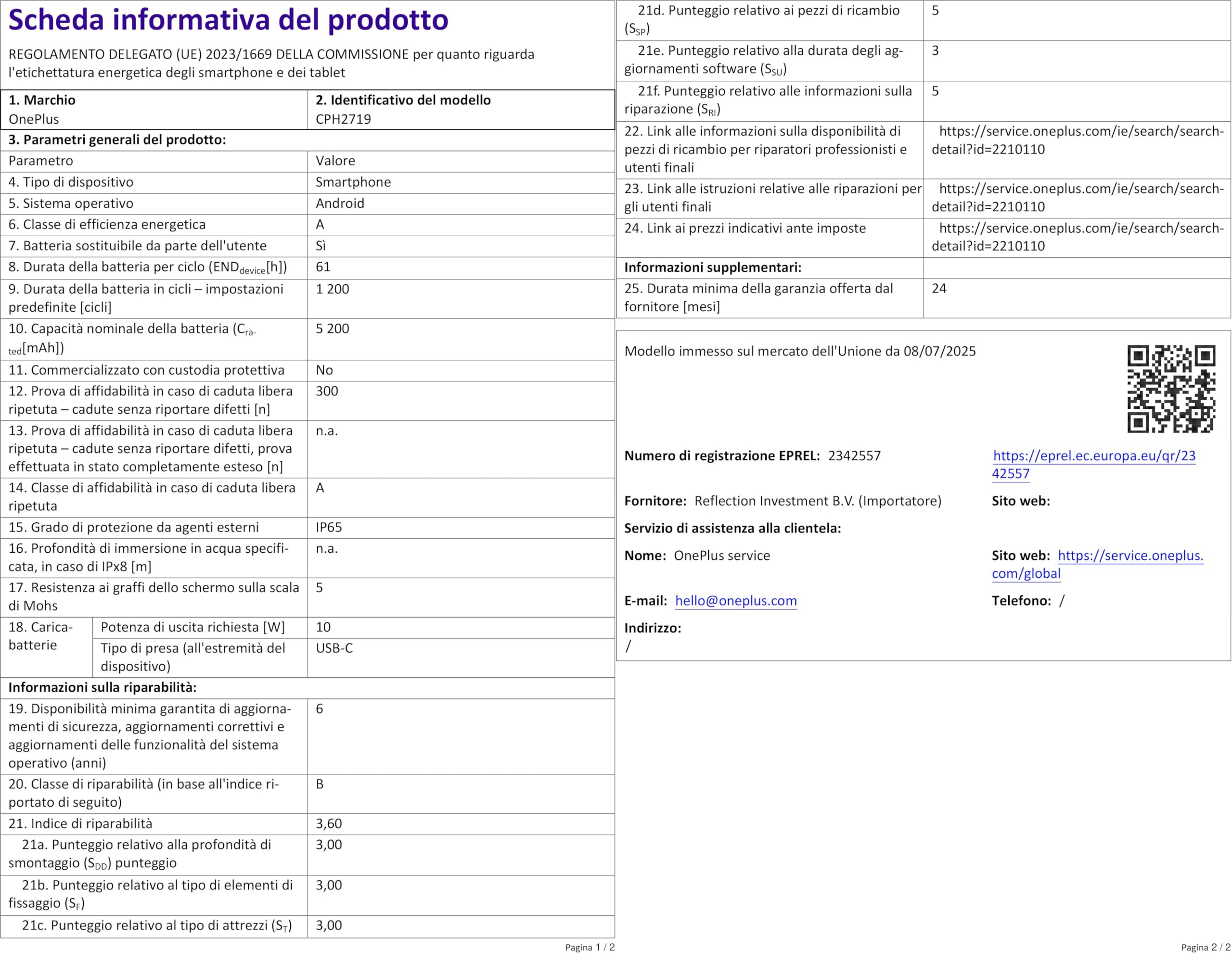Viewport: 1232px width, 963px height.
Task: Click the energy efficiency class value A
Action: point(320,225)
